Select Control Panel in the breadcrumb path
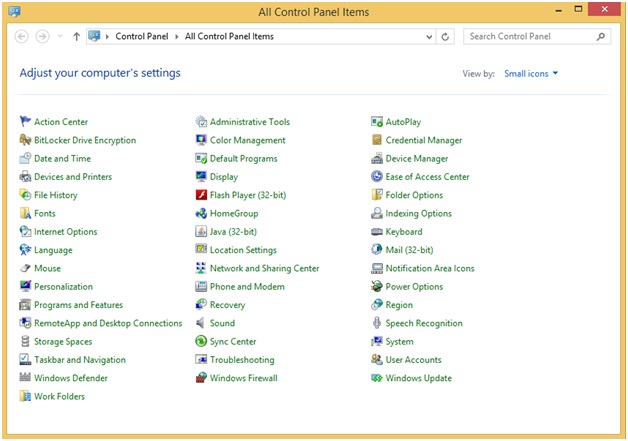Viewport: 628px width, 441px height. pyautogui.click(x=144, y=37)
